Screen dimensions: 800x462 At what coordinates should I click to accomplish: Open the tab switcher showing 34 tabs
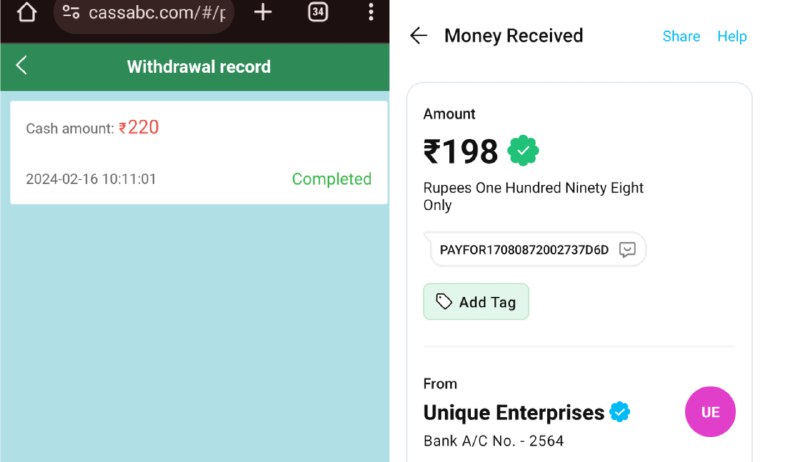(x=318, y=12)
